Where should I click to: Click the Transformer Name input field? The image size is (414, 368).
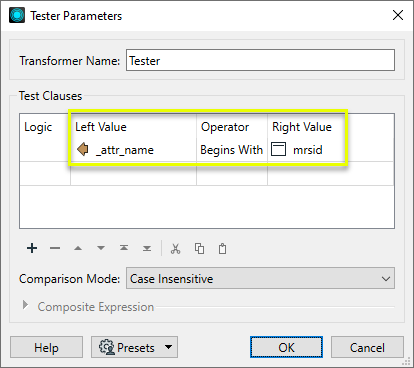260,60
